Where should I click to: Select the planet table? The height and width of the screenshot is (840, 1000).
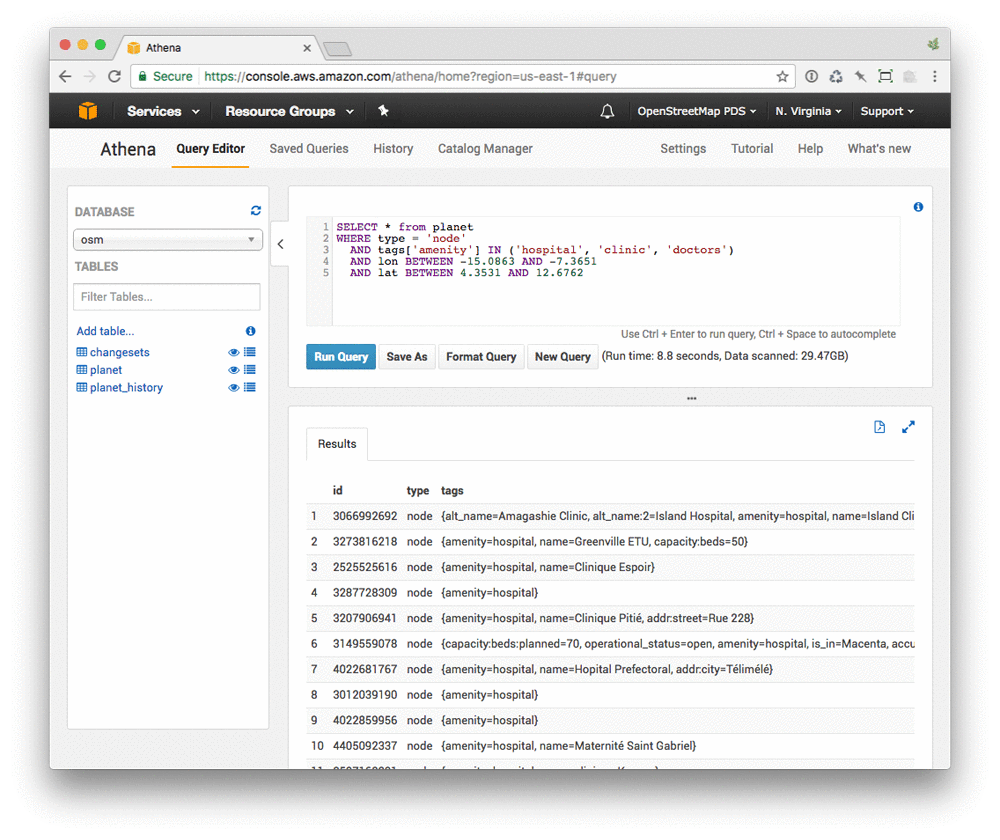(105, 370)
